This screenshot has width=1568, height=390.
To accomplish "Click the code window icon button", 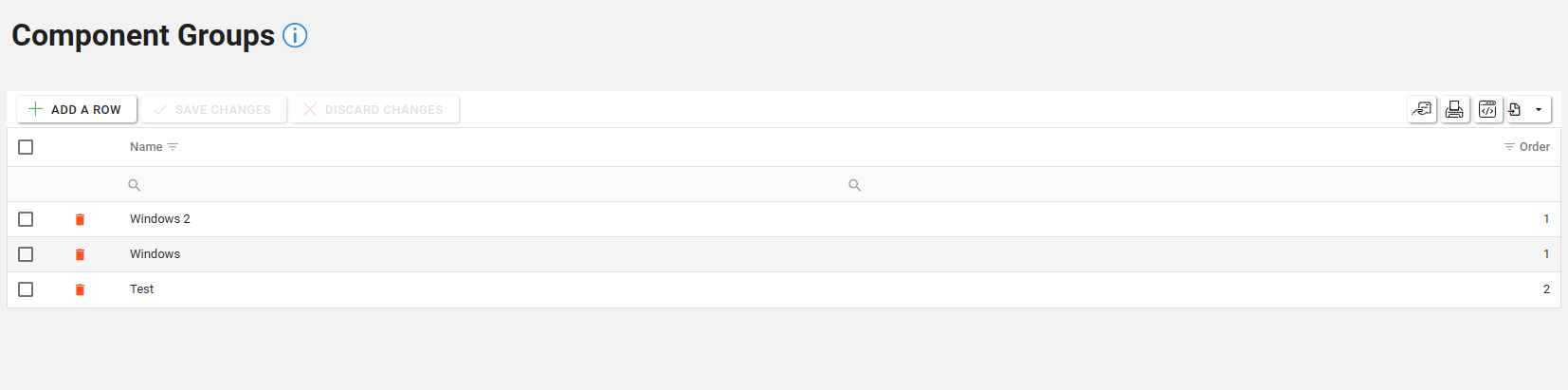I will 1487,110.
